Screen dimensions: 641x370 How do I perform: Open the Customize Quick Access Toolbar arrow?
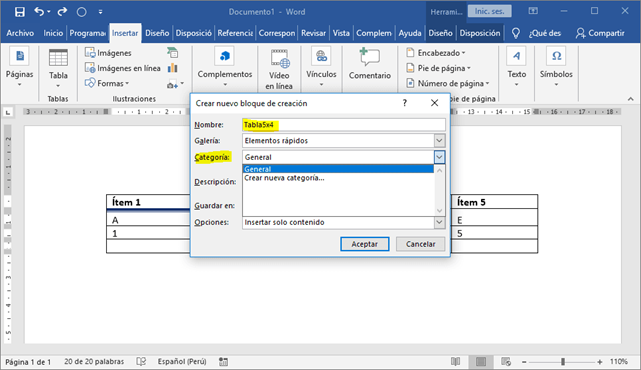[100, 12]
